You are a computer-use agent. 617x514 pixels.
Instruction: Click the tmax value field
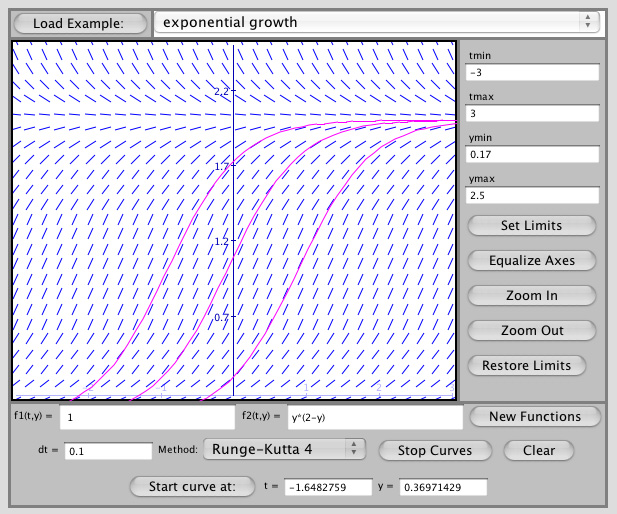tap(531, 114)
